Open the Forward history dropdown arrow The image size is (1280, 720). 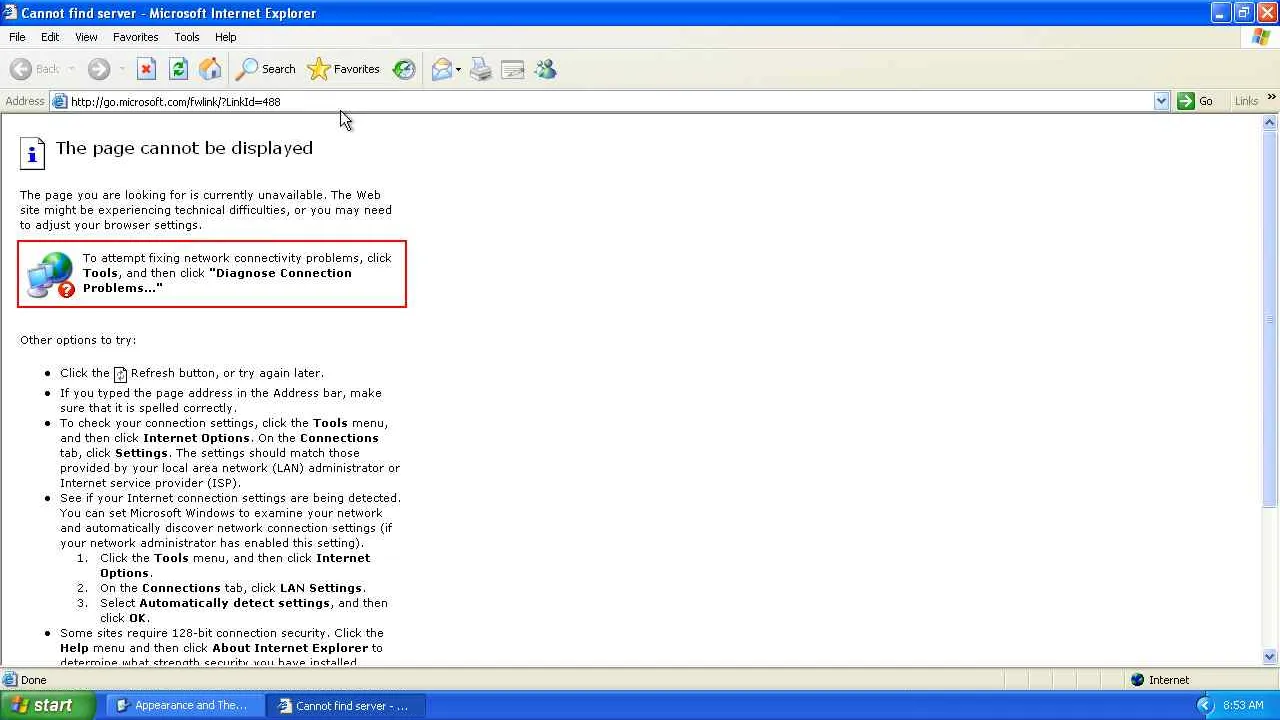[122, 69]
